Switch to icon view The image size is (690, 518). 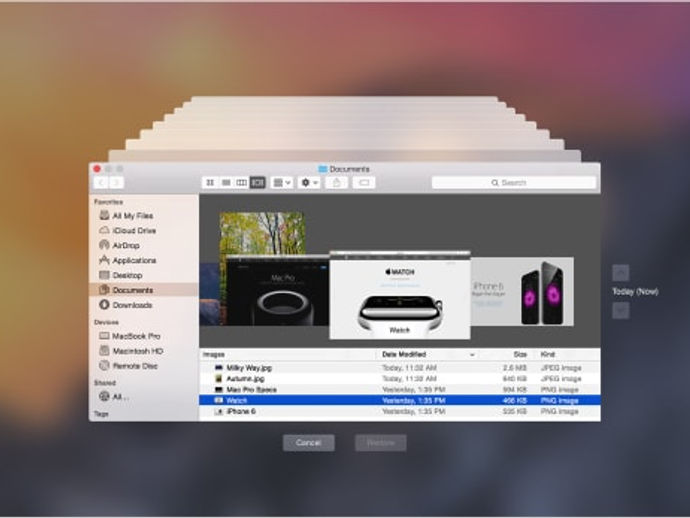tap(210, 183)
